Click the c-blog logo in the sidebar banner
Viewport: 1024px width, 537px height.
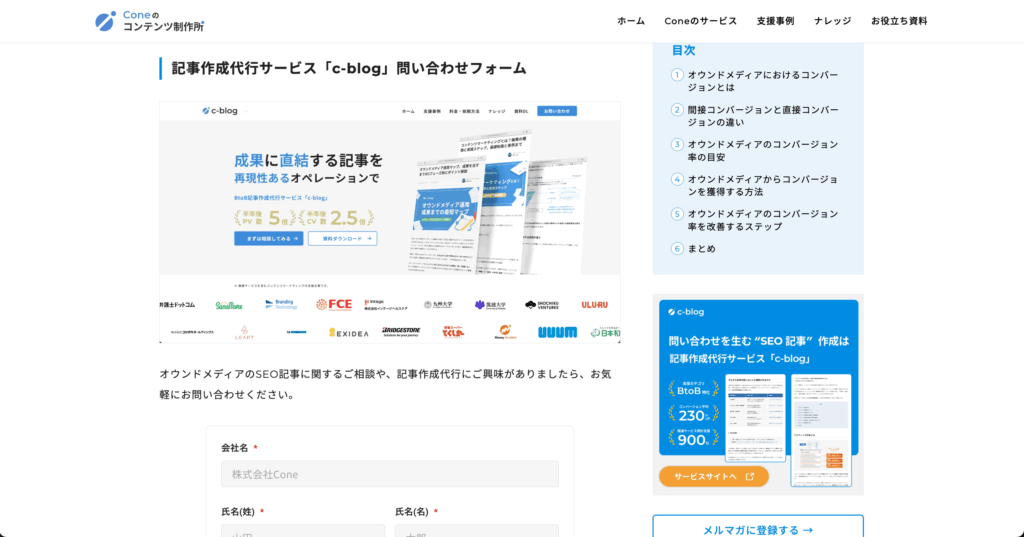(x=687, y=312)
